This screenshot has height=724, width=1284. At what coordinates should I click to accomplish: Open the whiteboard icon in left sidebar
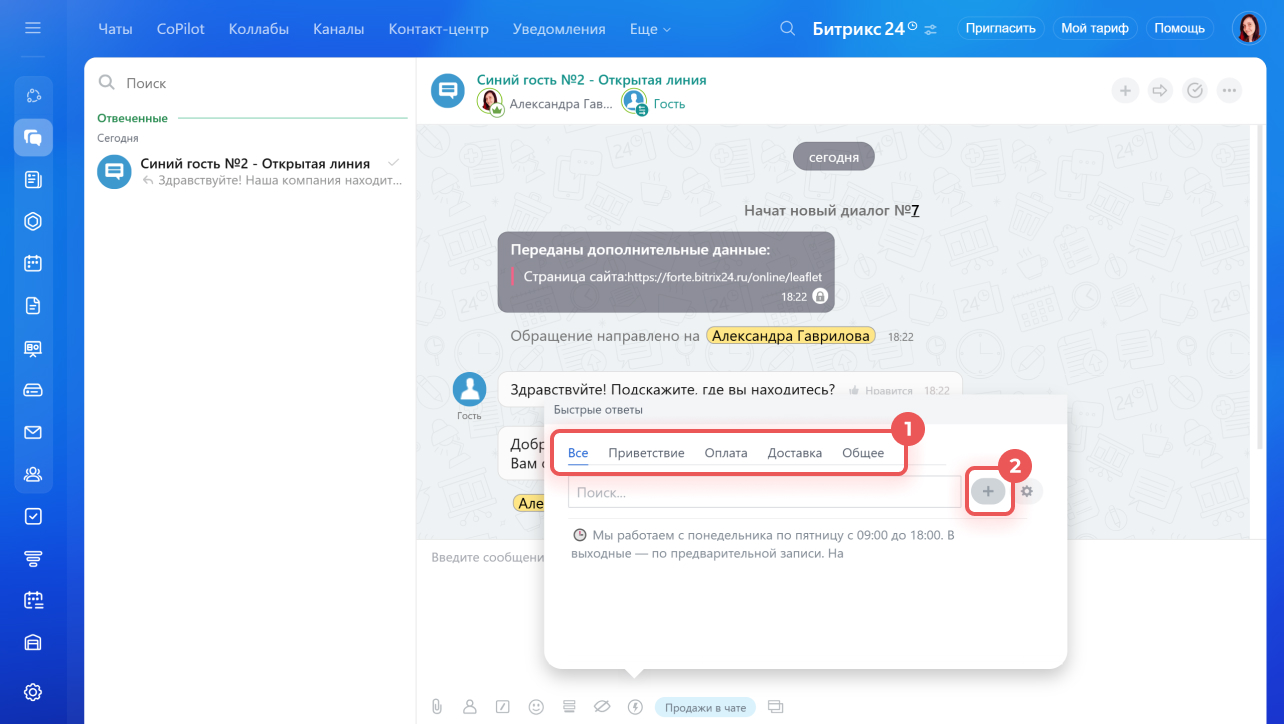tap(33, 348)
